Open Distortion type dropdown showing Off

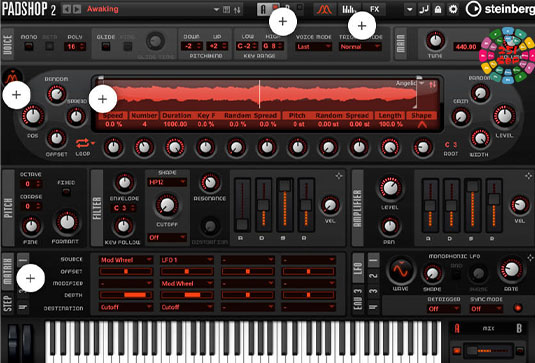tap(167, 237)
